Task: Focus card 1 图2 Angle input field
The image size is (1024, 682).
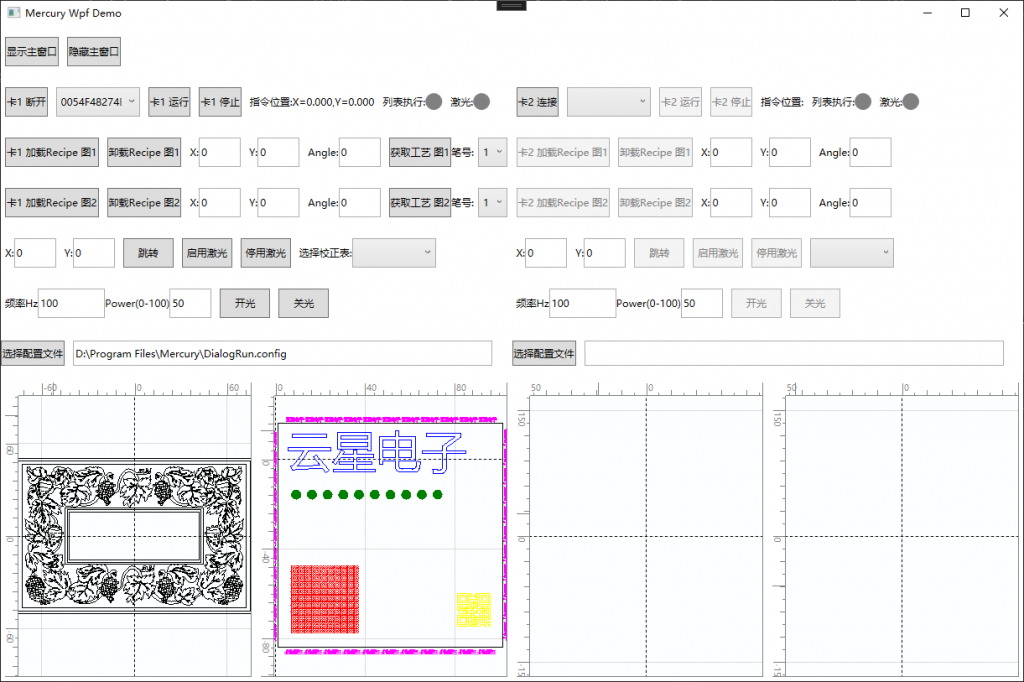Action: coord(360,203)
